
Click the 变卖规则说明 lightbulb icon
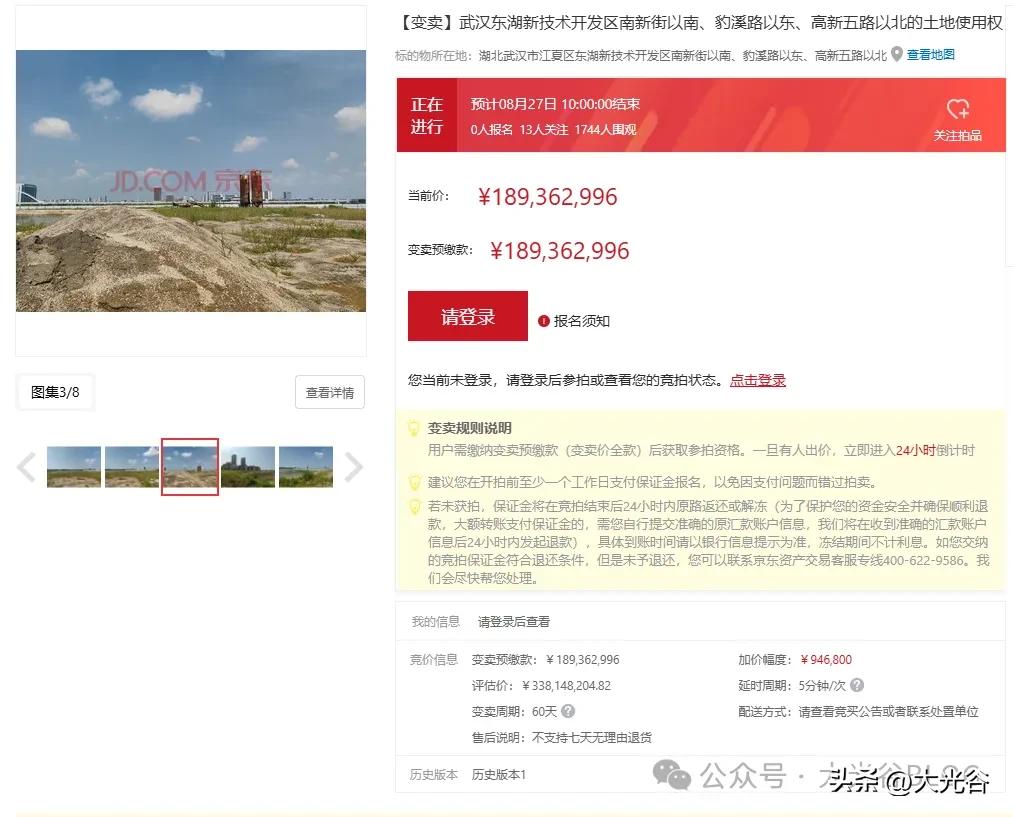[x=413, y=428]
